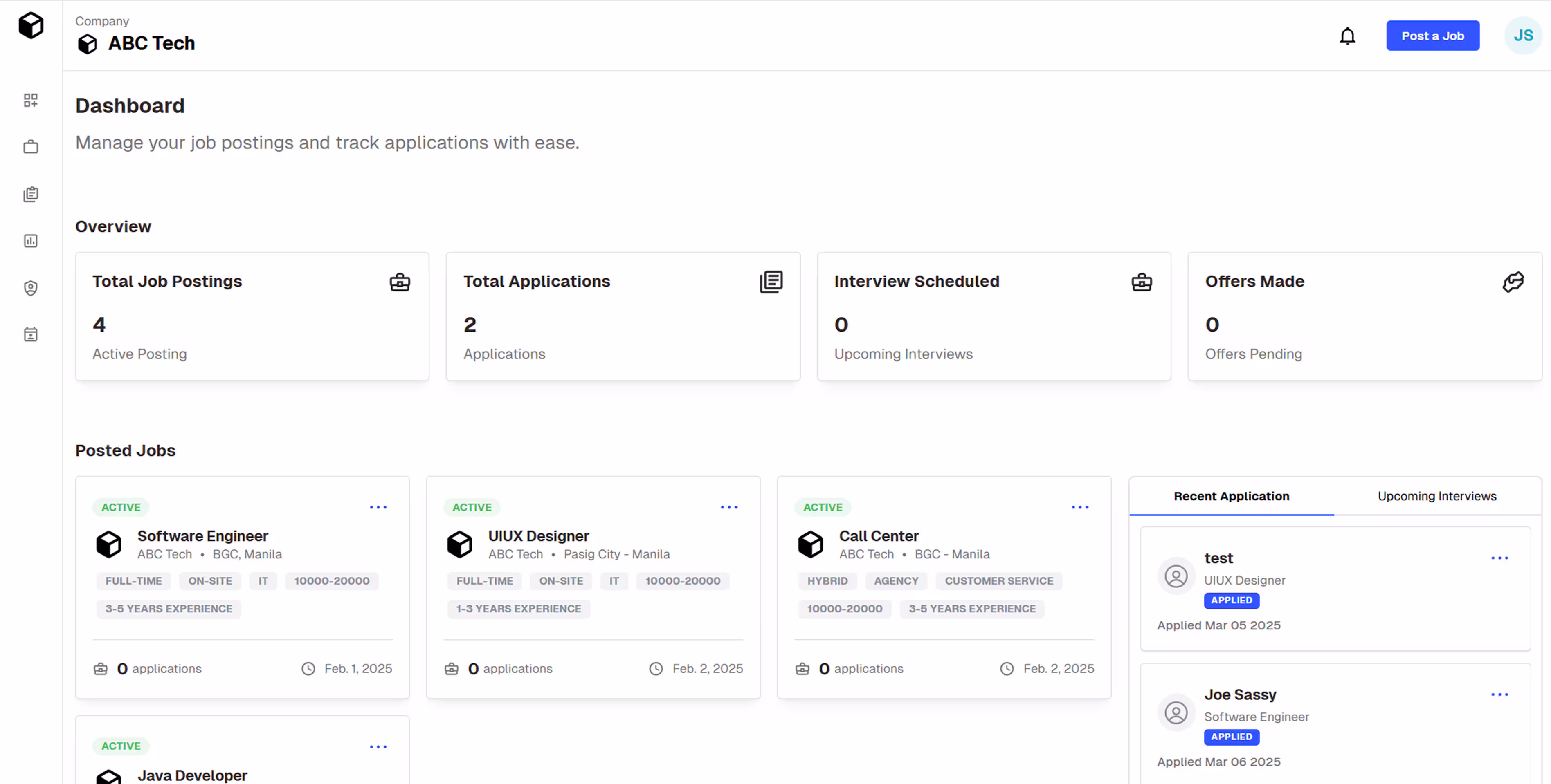This screenshot has width=1551, height=784.
Task: Open the Call Center job title
Action: pos(879,535)
